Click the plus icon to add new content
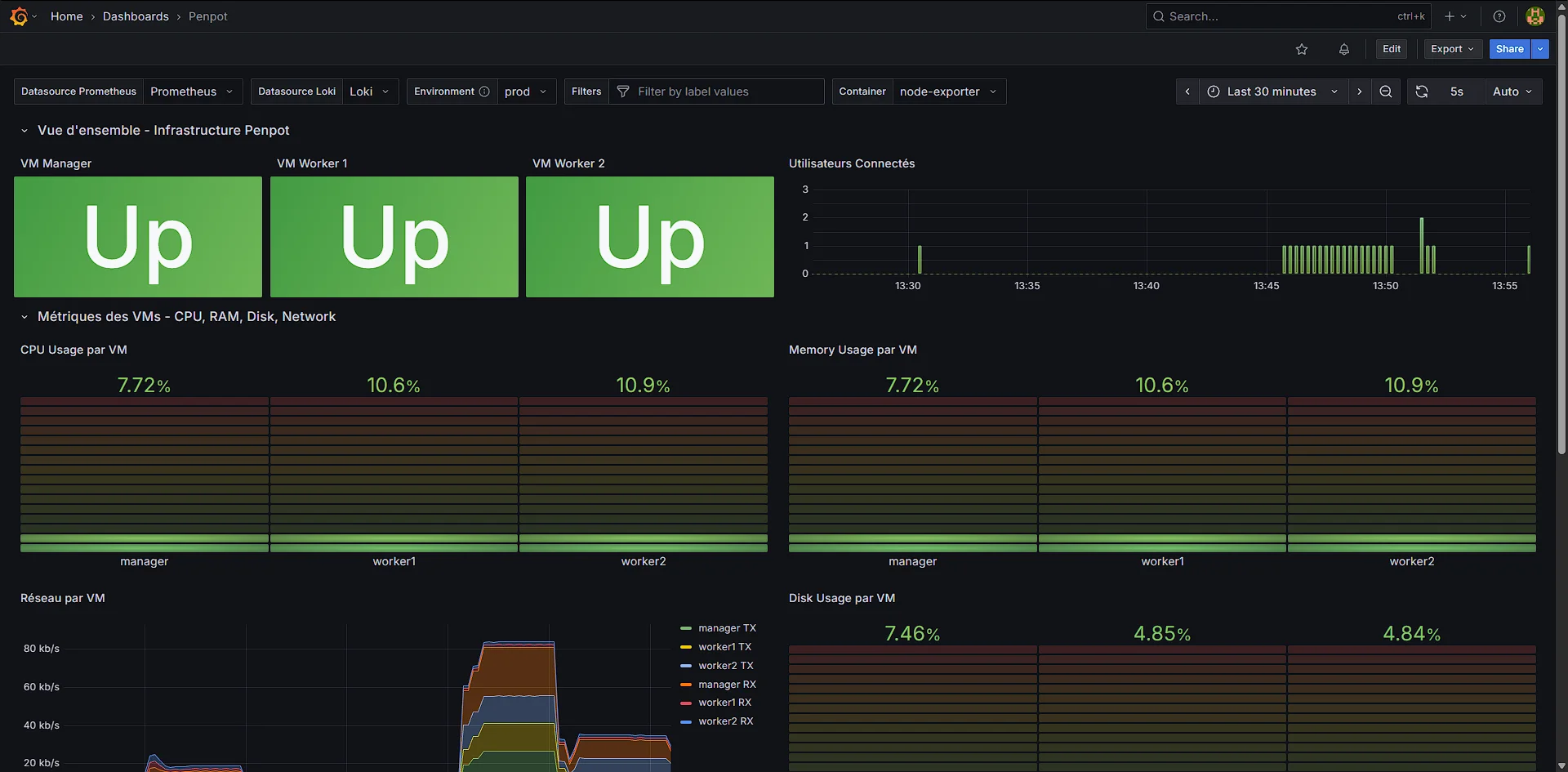1568x772 pixels. pos(1448,16)
